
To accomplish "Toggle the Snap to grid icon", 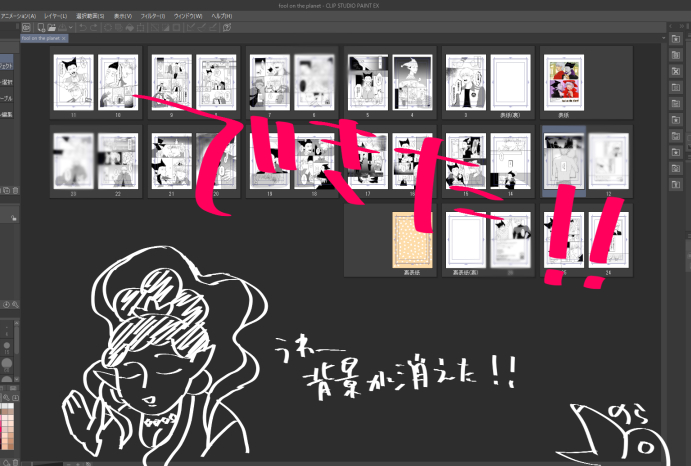I will click(212, 27).
